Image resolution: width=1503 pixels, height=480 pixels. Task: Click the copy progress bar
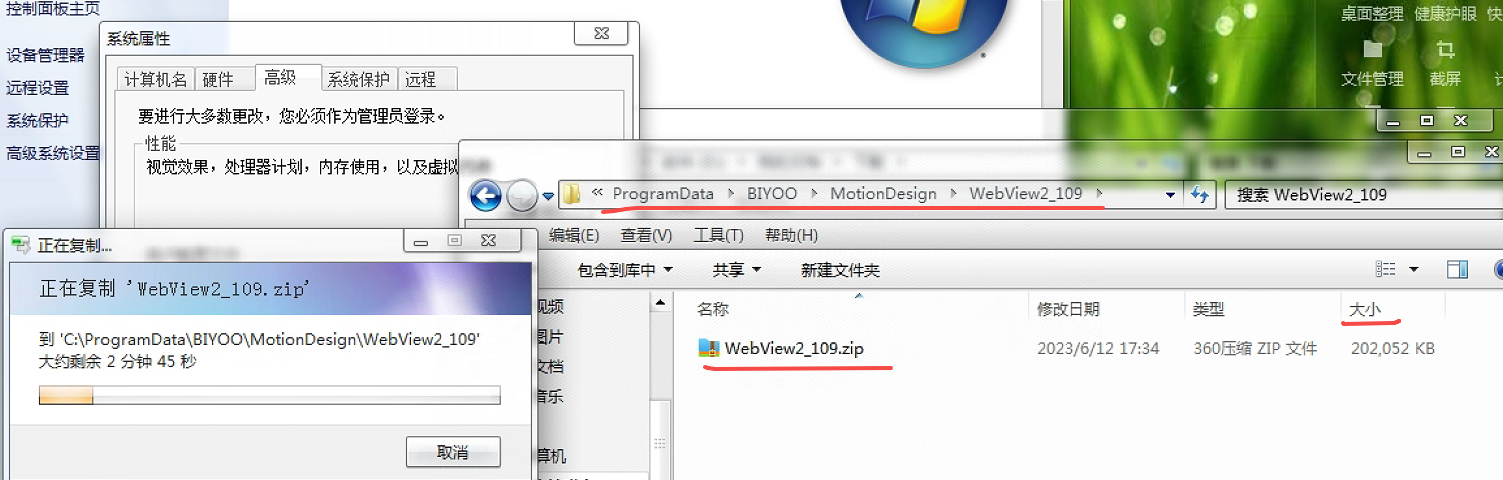[269, 397]
